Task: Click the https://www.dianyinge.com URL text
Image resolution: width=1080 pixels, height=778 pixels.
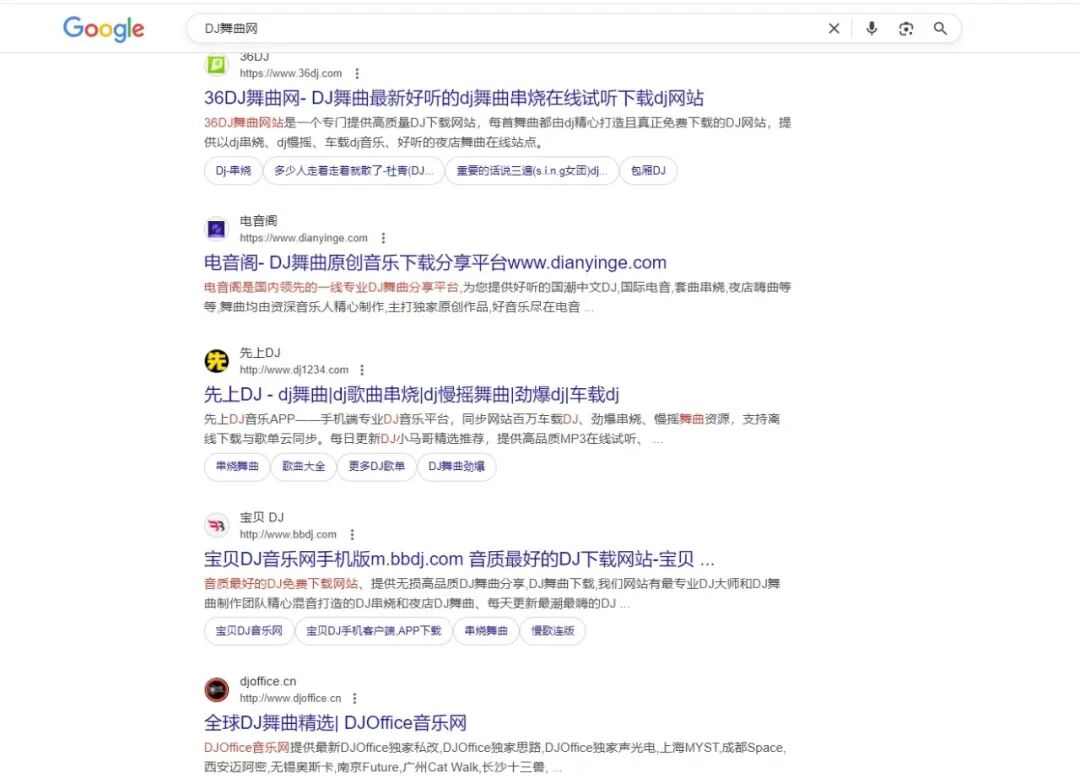Action: pyautogui.click(x=304, y=238)
